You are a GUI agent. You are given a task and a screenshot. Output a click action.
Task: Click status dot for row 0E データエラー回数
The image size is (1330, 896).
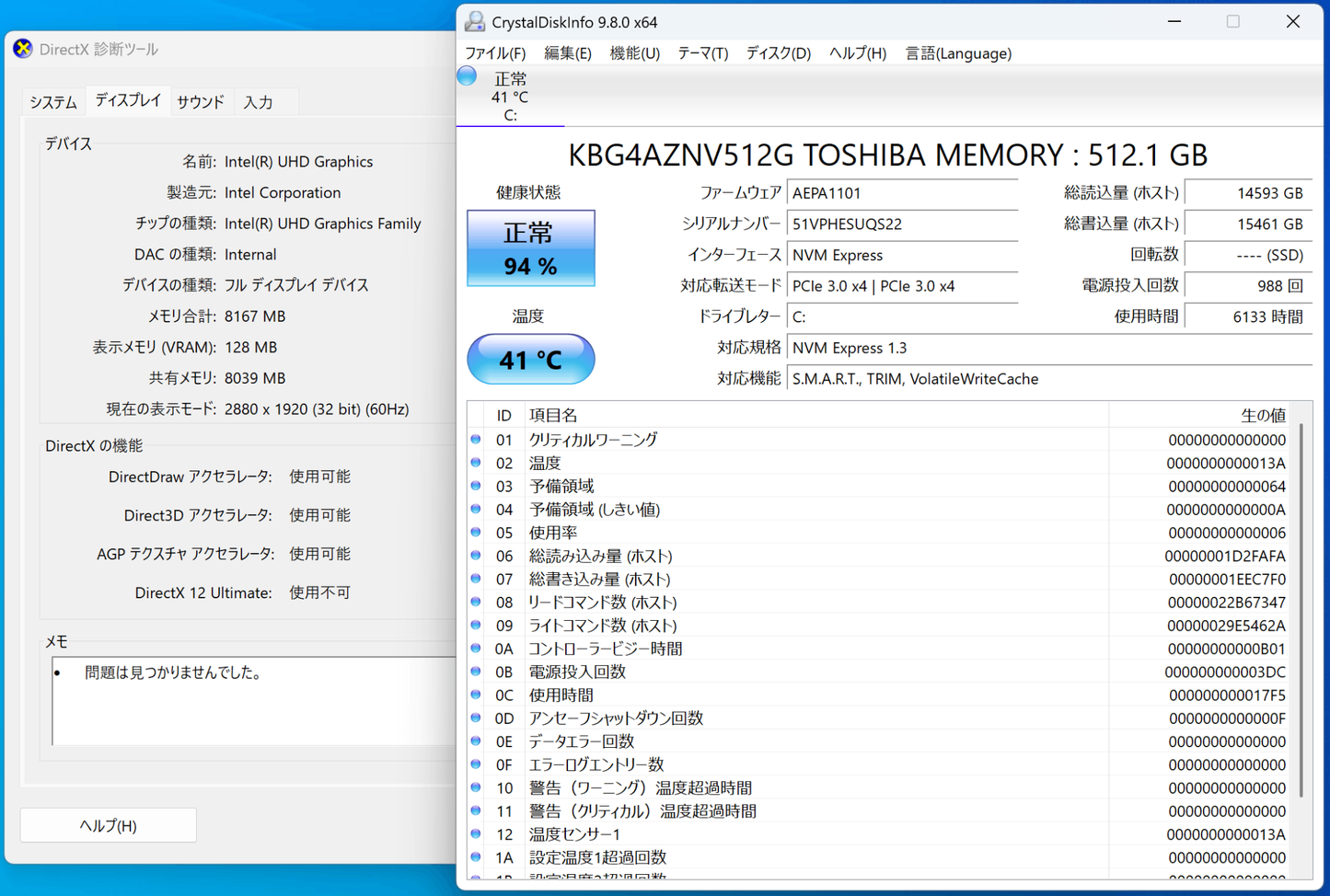tap(476, 741)
